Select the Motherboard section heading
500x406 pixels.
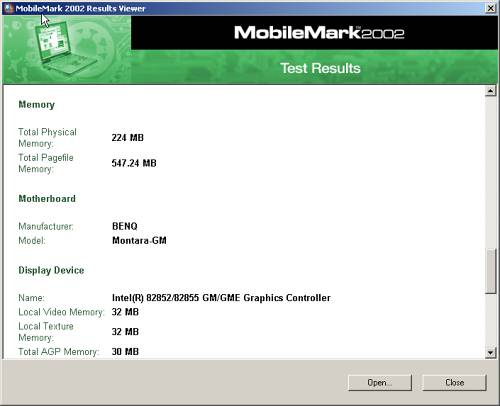(47, 199)
